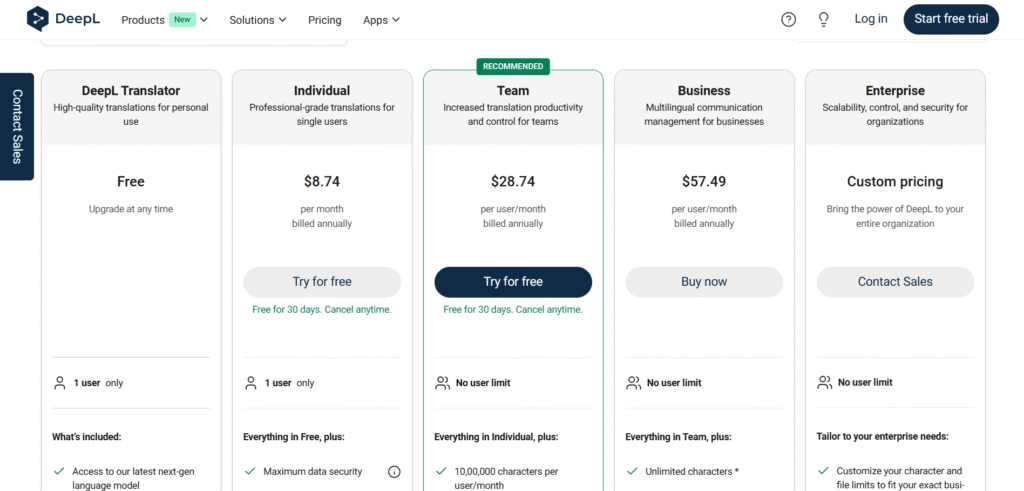Select the Enterprise plan heading
This screenshot has height=491, width=1024.
(895, 91)
